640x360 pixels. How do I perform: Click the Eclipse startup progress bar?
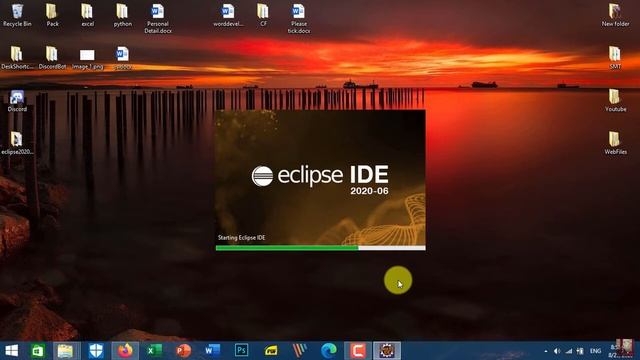coord(320,248)
